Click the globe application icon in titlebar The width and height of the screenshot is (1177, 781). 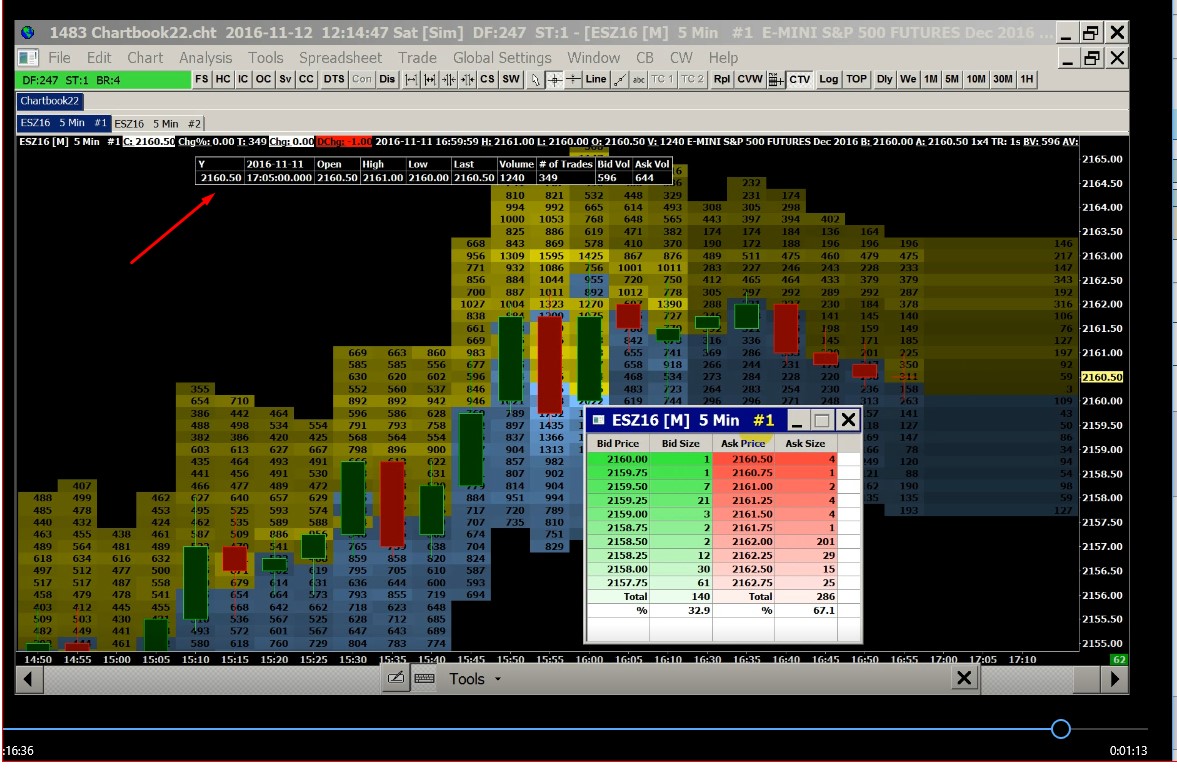click(x=28, y=32)
